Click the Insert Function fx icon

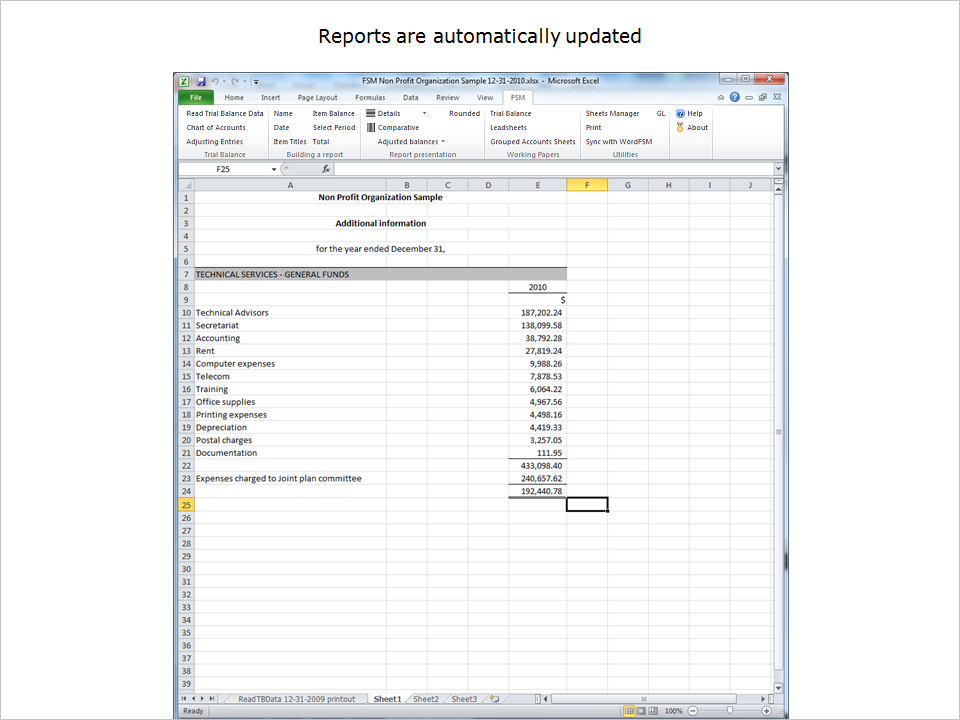326,170
